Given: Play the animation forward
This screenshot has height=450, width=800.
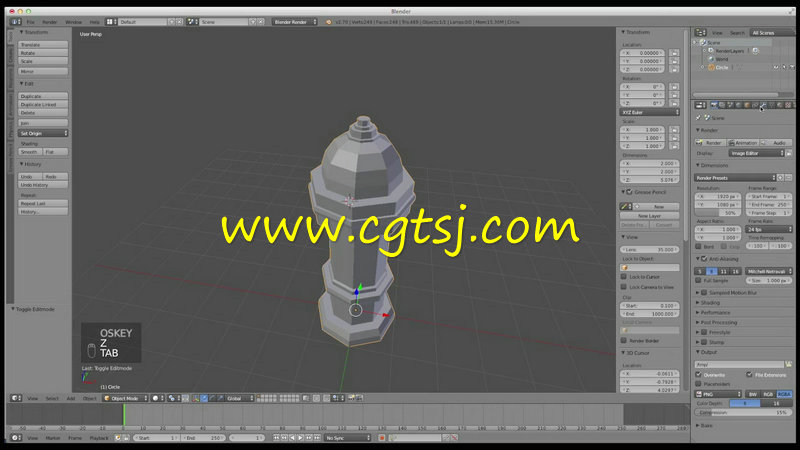Looking at the screenshot, I should point(301,438).
